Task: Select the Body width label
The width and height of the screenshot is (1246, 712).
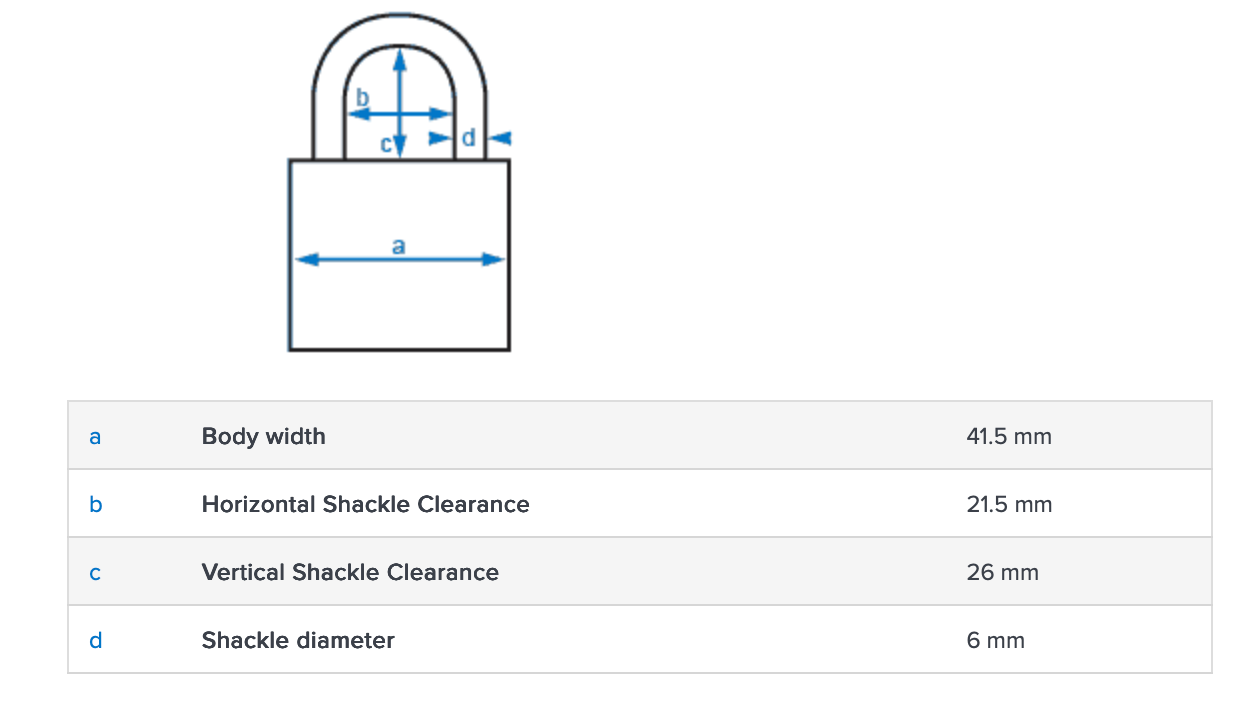Action: click(263, 436)
